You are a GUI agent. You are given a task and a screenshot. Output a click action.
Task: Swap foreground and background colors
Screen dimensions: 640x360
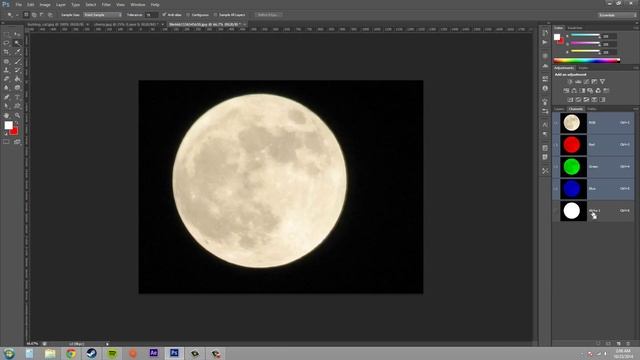pos(17,123)
